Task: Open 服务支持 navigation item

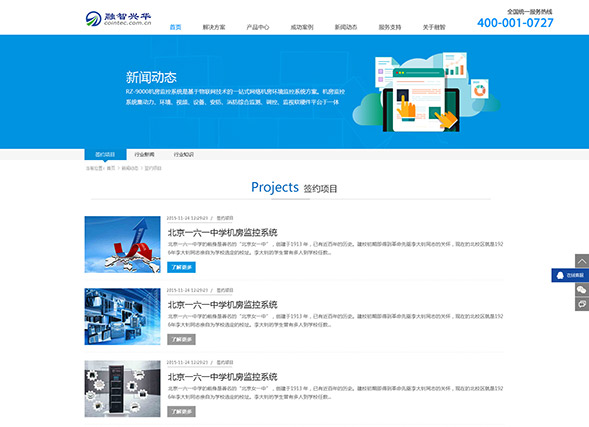Action: (390, 27)
